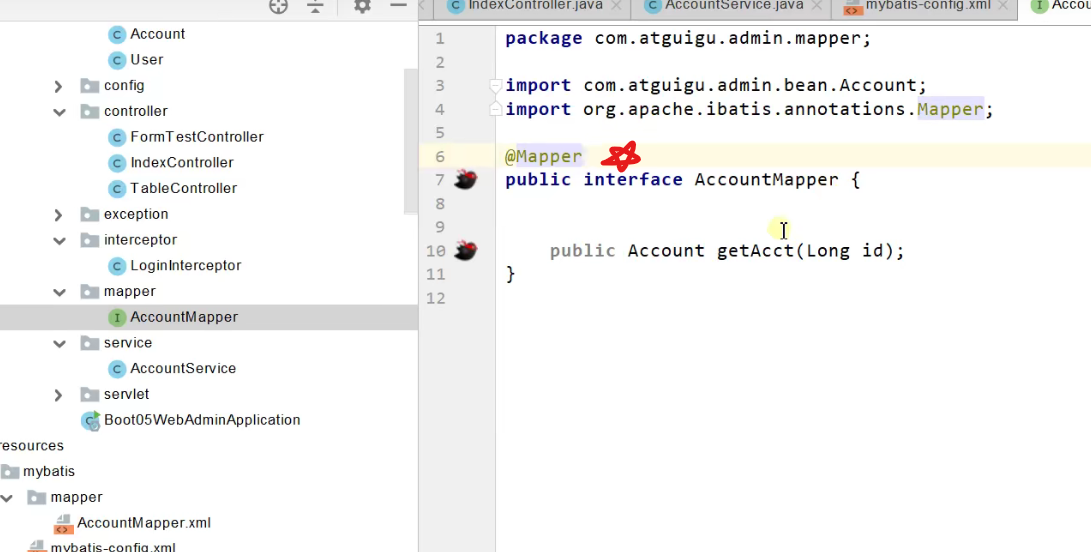Open project panel settings gear
The image size is (1091, 552).
tap(362, 6)
